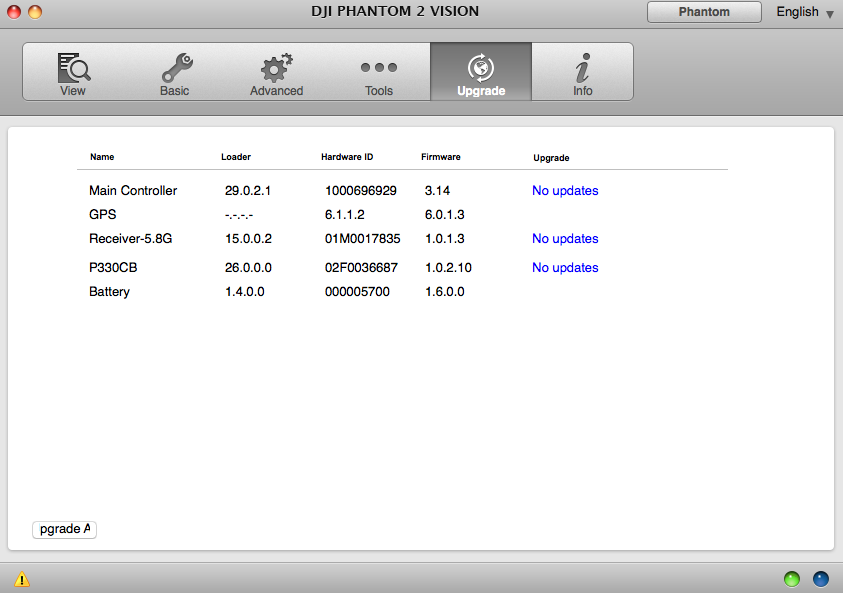Image resolution: width=843 pixels, height=593 pixels.
Task: Open the Advanced gears tab
Action: pos(277,72)
